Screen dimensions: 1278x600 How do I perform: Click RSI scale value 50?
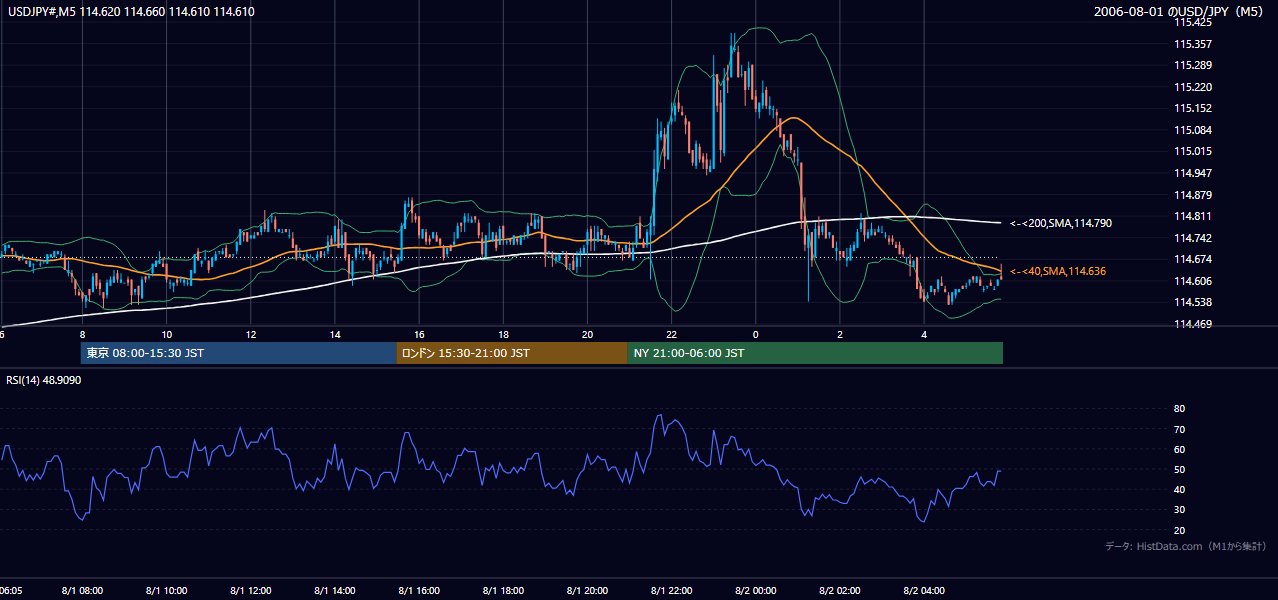click(1179, 469)
